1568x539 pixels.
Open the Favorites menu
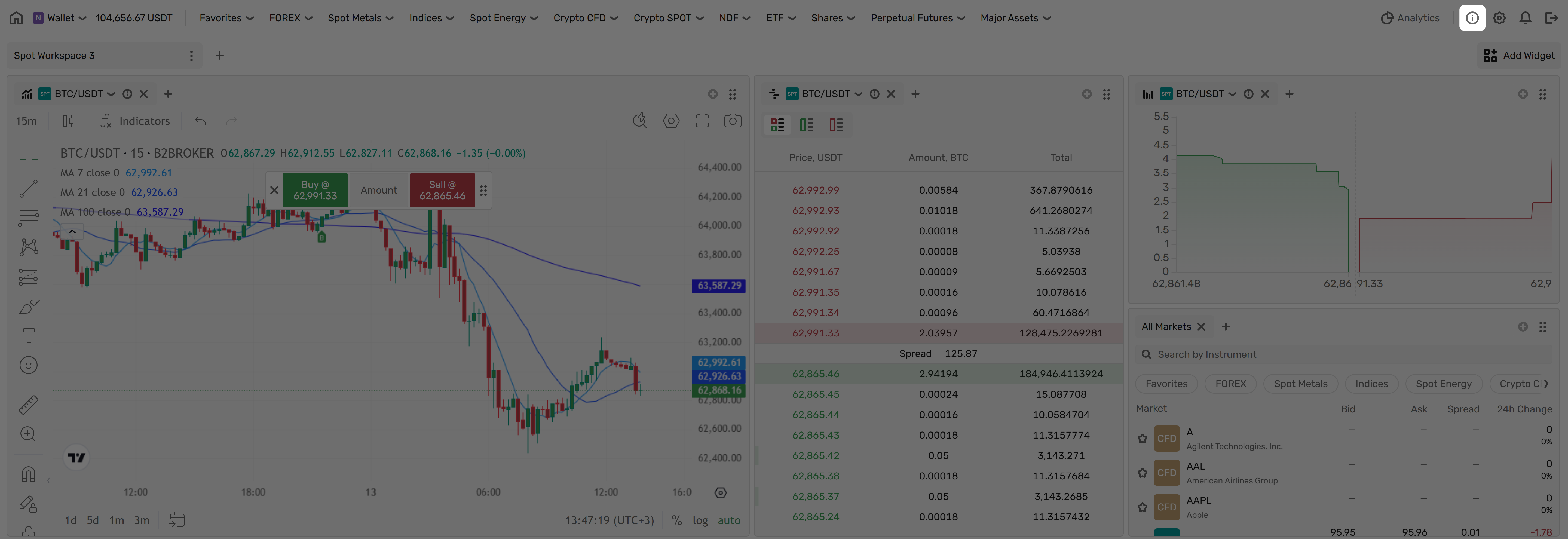pyautogui.click(x=226, y=18)
